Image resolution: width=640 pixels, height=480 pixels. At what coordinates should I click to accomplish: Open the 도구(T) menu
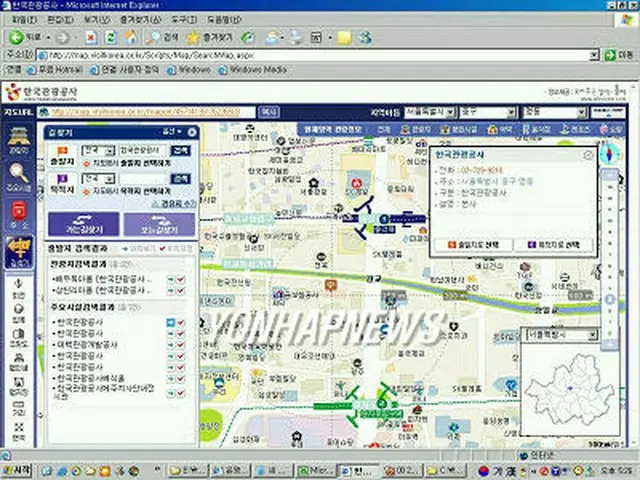184,19
